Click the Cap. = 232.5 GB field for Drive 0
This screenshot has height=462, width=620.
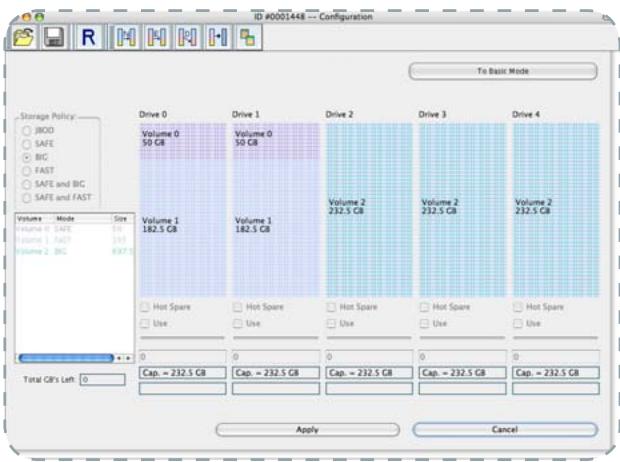coord(183,373)
